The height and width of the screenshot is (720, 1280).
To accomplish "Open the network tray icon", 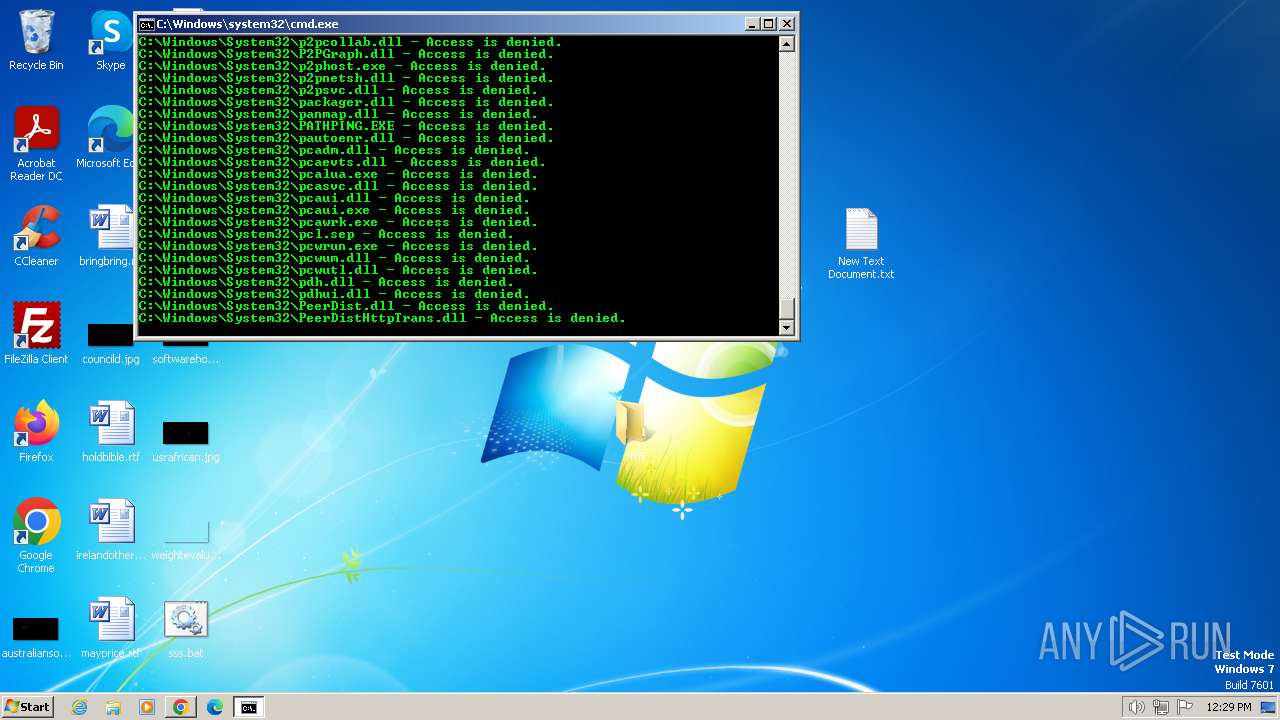I will (x=1161, y=707).
